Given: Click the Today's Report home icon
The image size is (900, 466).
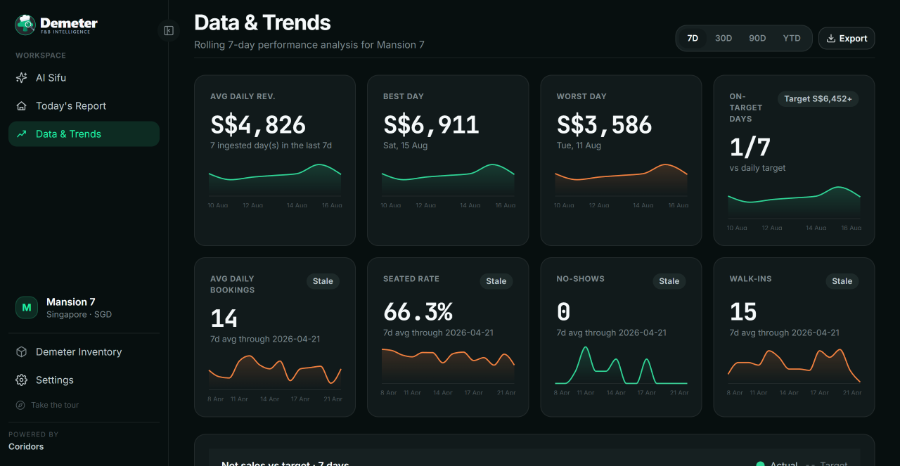Looking at the screenshot, I should tap(21, 106).
